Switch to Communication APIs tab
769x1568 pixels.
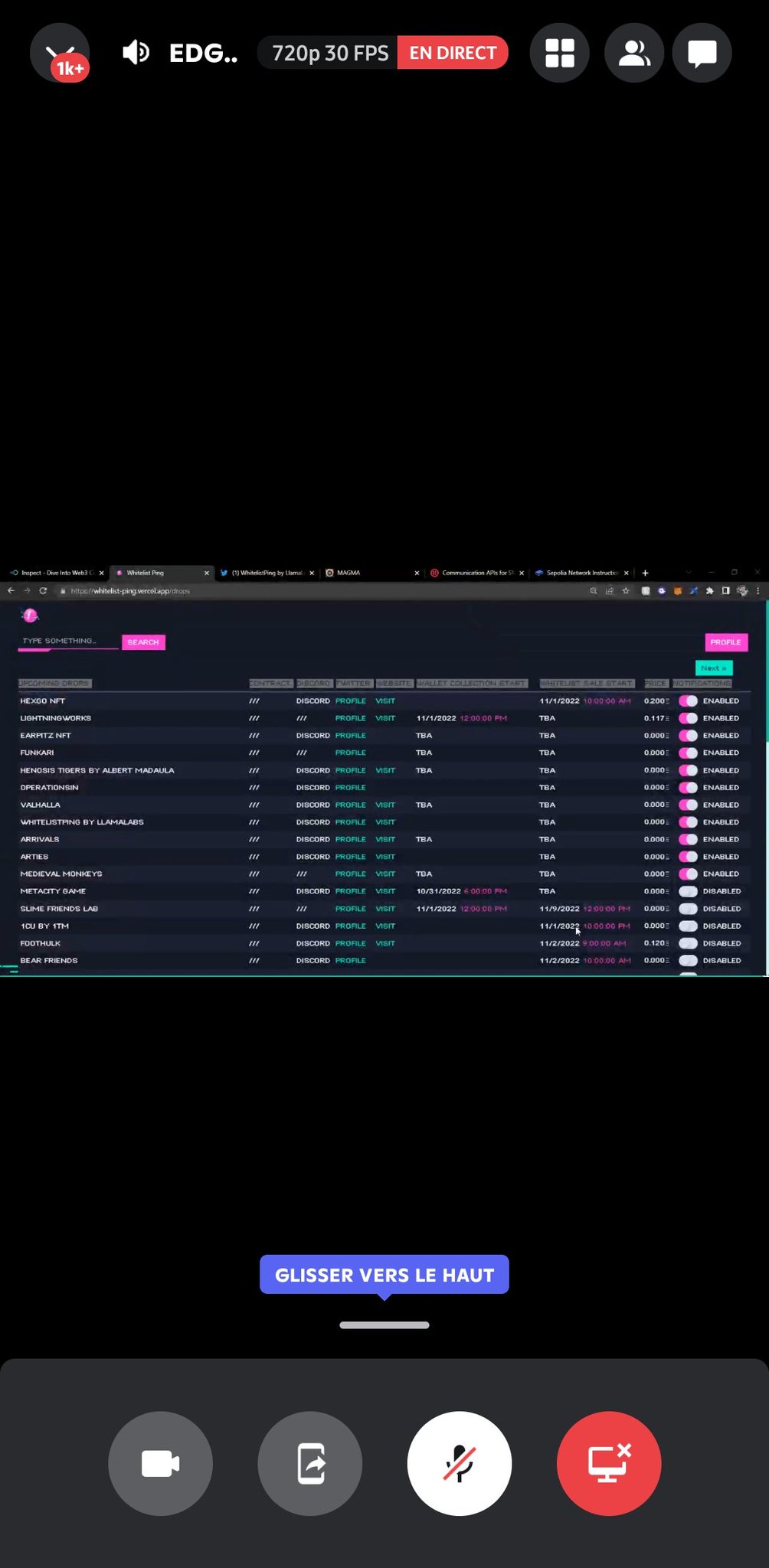pos(476,573)
